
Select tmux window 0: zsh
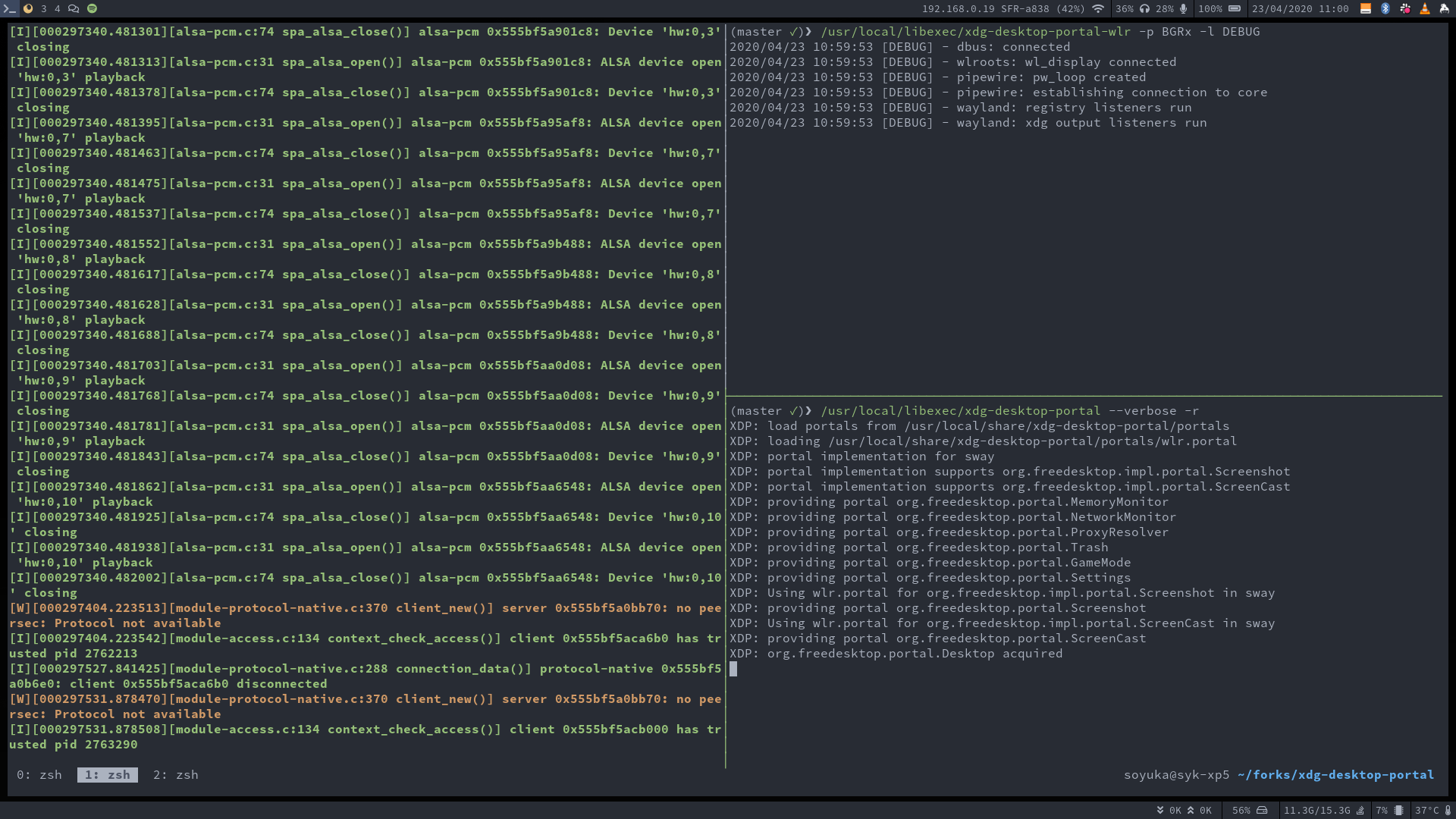39,774
